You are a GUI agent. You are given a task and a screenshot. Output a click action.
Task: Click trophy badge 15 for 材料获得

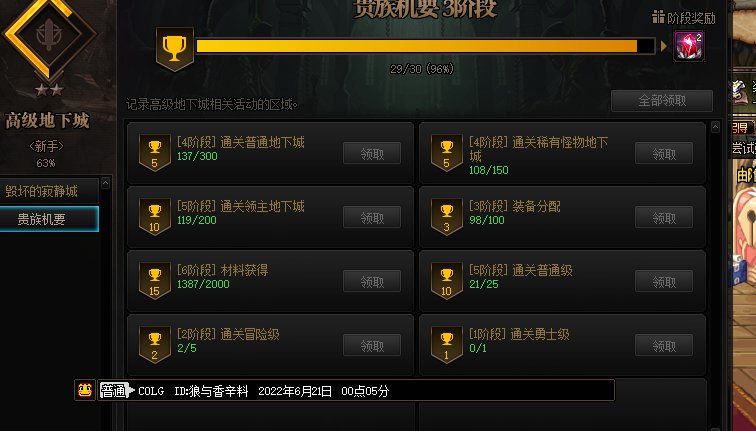tap(154, 281)
